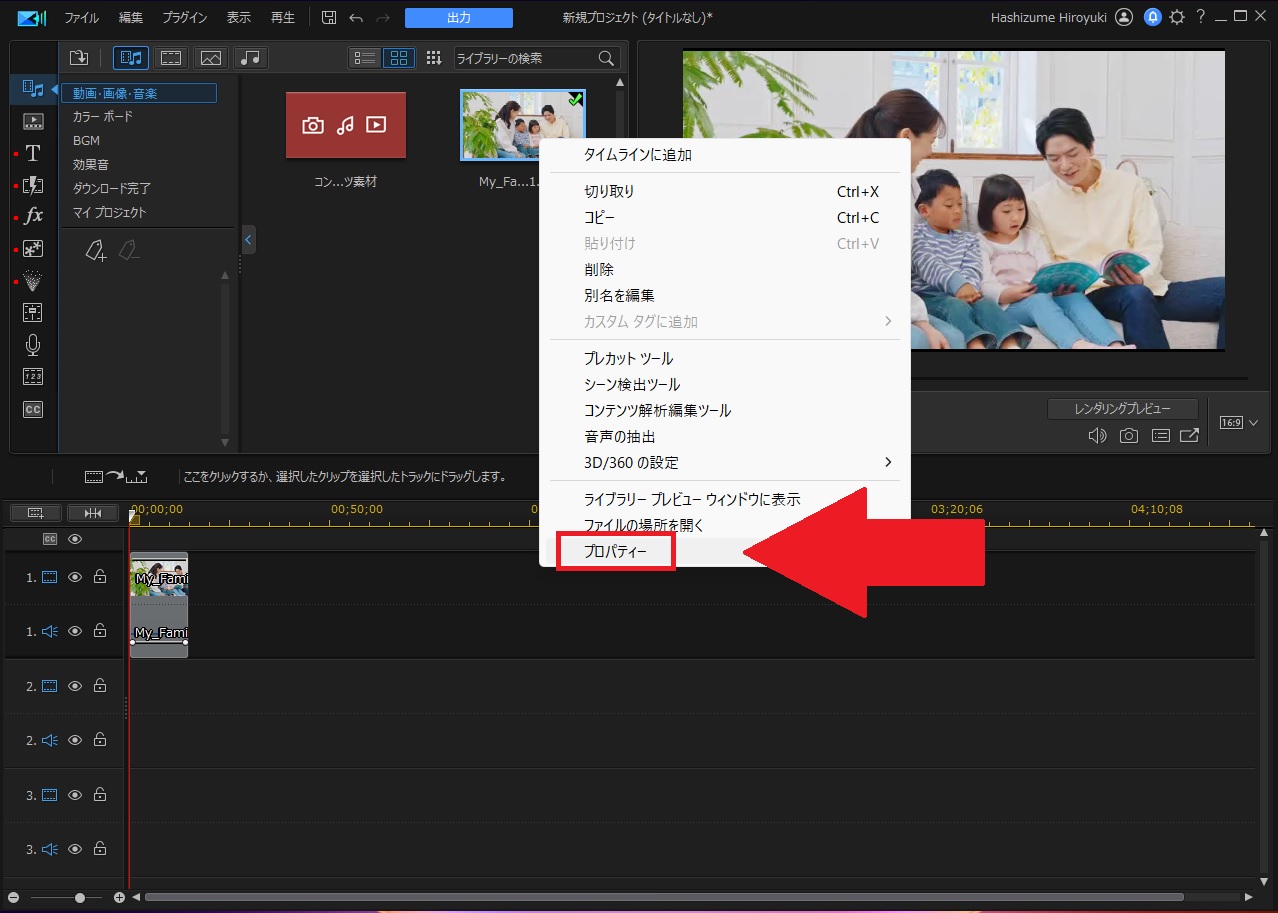Viewport: 1278px width, 913px height.
Task: Open the library menu grid-dots button
Action: 434,58
